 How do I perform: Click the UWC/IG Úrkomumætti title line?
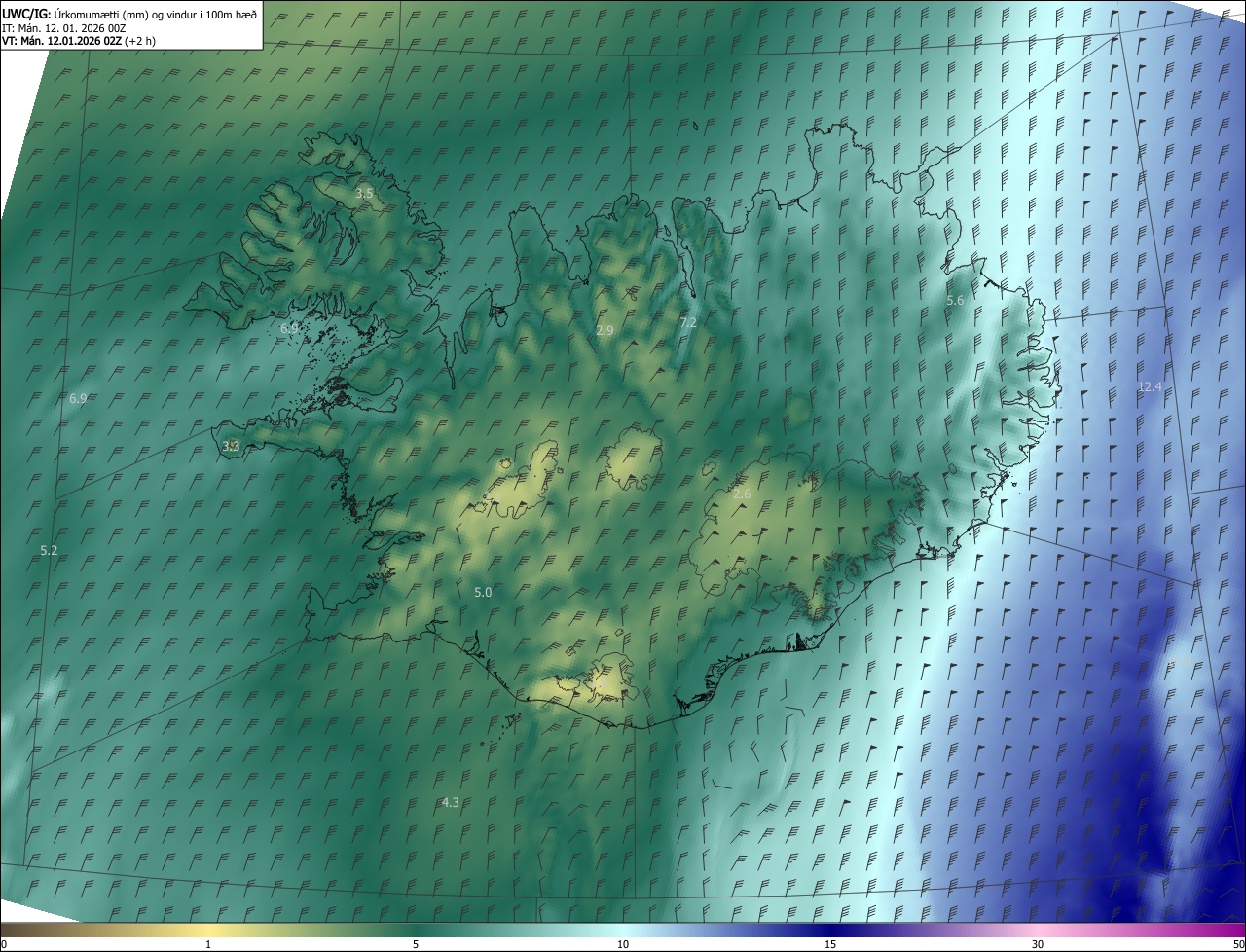[129, 14]
